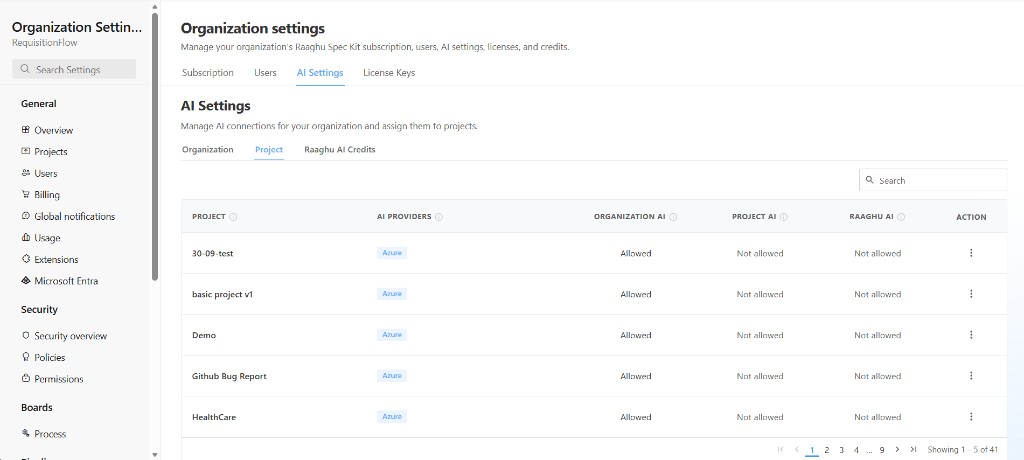Switch to License Keys tab
Screen dimensions: 1024x460
(389, 73)
